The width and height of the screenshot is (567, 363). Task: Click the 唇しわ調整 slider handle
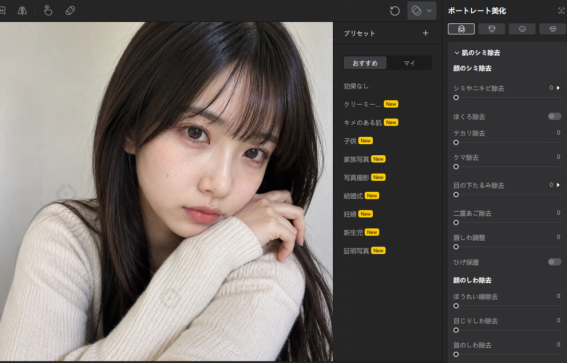(456, 247)
